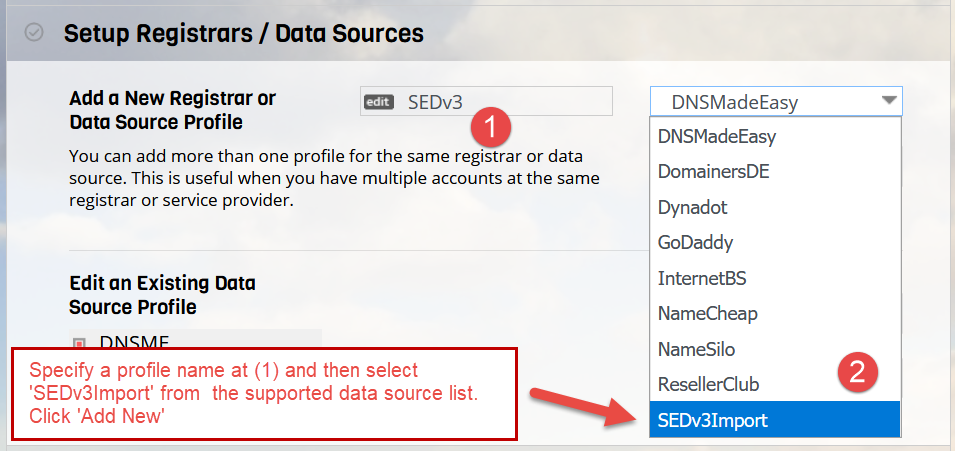Choose DomainersDE in the list
Viewport: 955px width, 451px height.
point(775,172)
